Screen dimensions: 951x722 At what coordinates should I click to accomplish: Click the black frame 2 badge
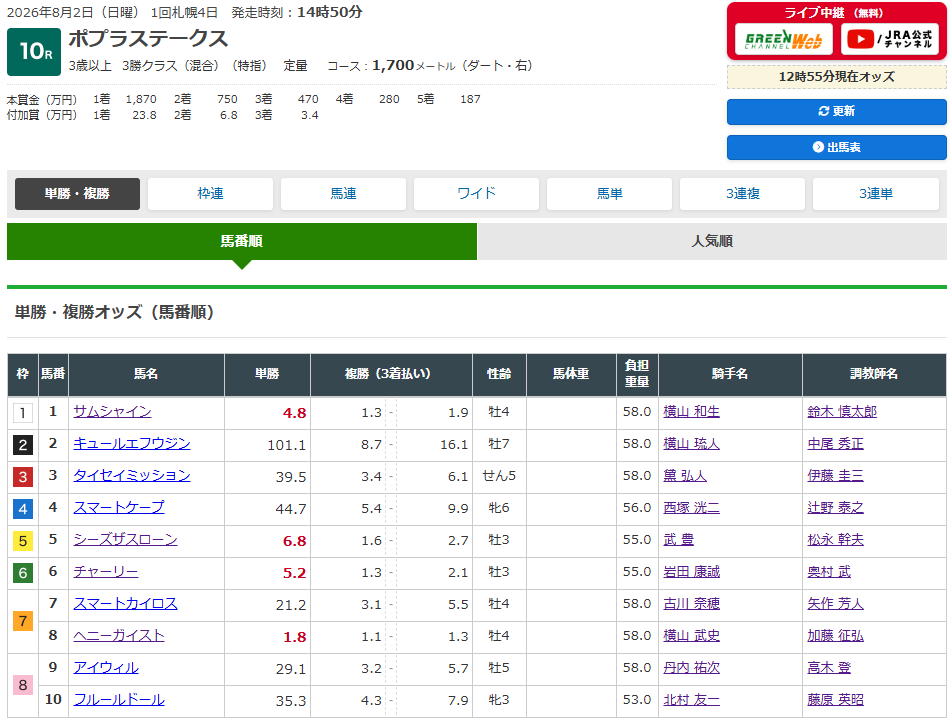point(22,445)
